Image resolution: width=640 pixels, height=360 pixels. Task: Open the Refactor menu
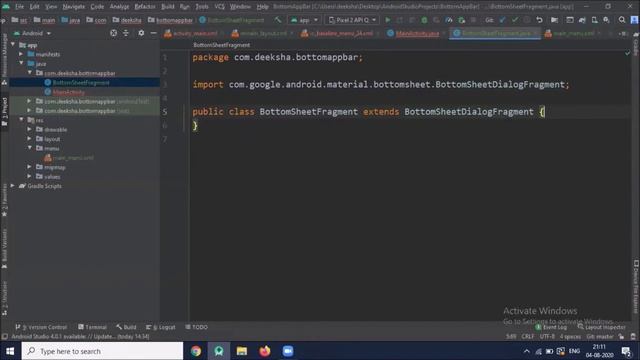(x=145, y=7)
